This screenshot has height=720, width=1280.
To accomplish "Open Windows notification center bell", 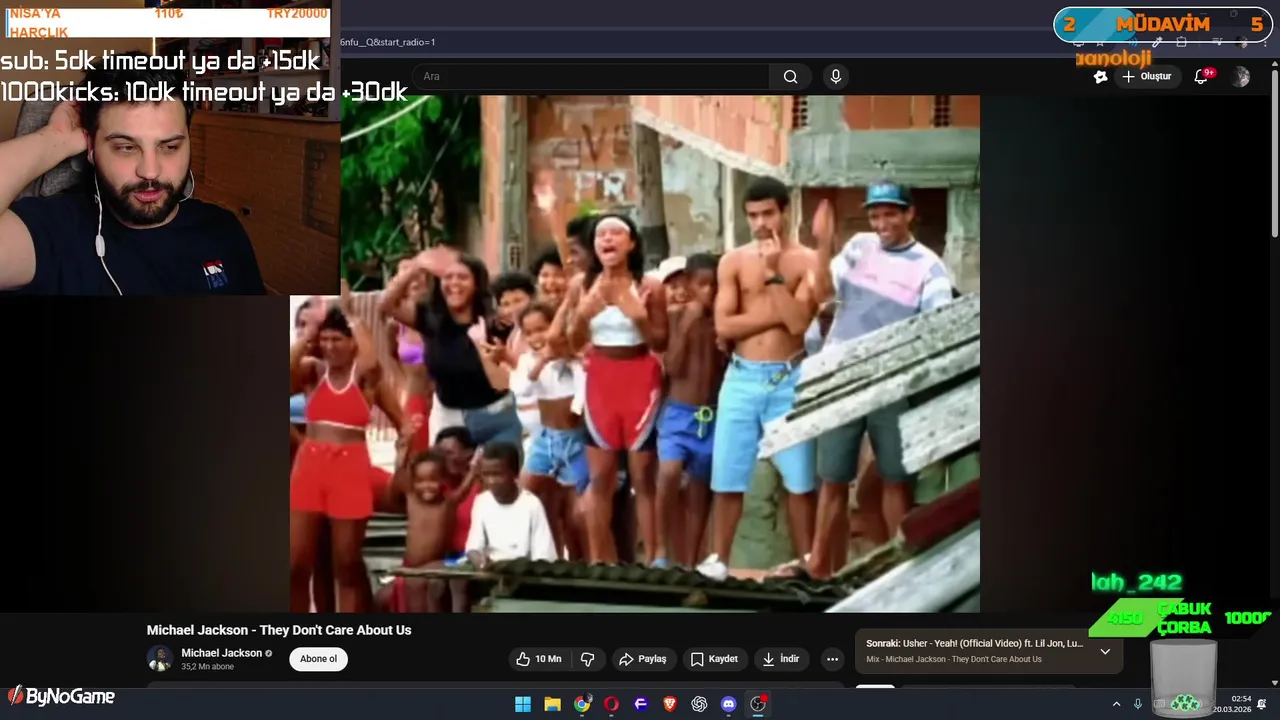I will (x=1262, y=704).
